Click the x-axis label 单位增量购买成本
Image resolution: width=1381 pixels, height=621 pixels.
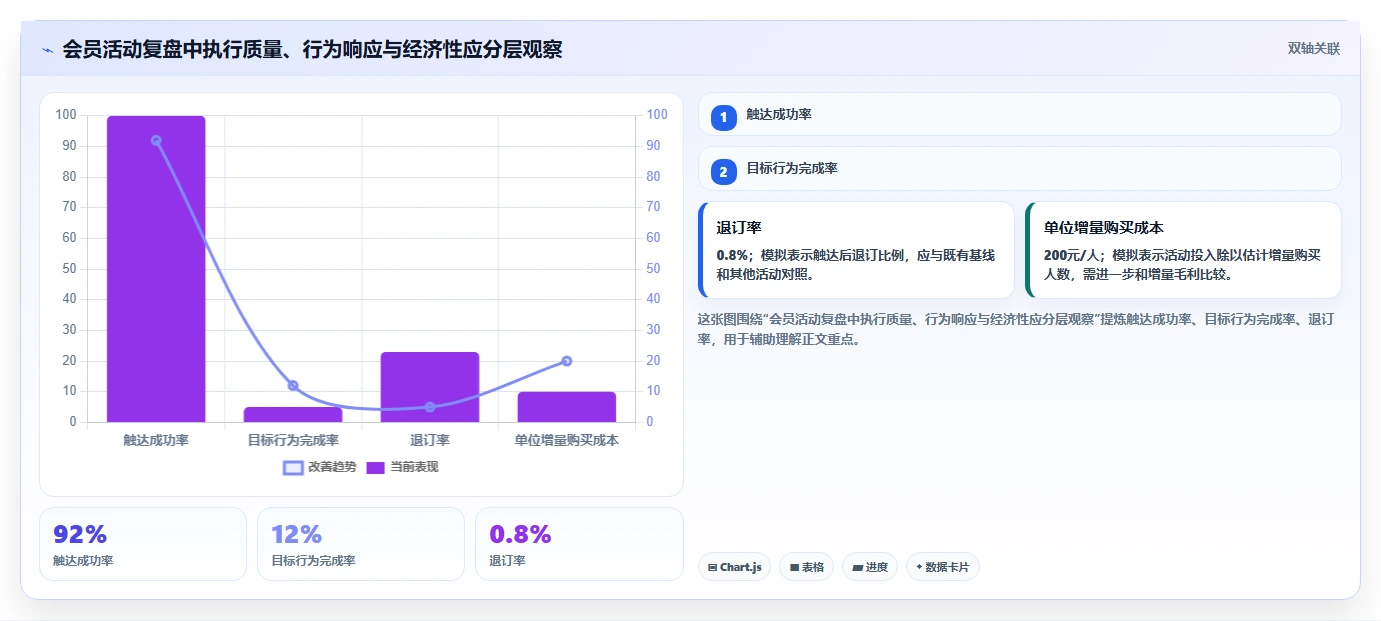(567, 440)
